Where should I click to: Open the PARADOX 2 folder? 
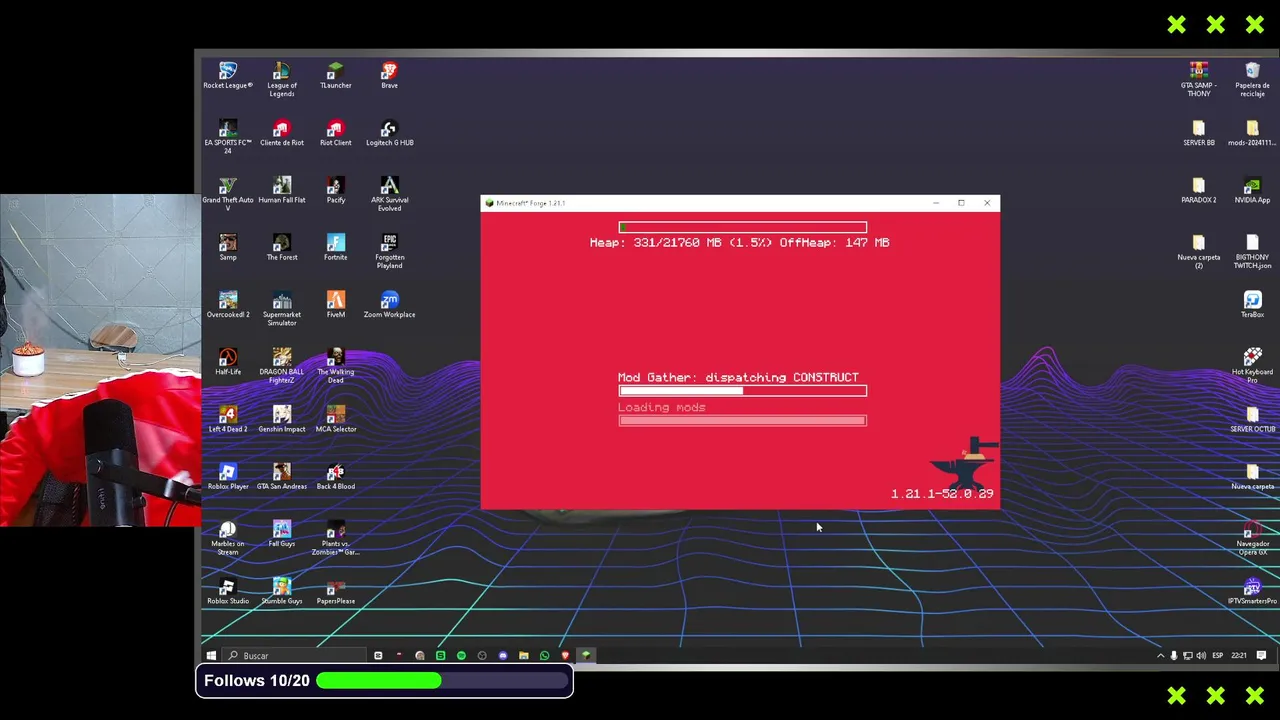click(x=1199, y=190)
